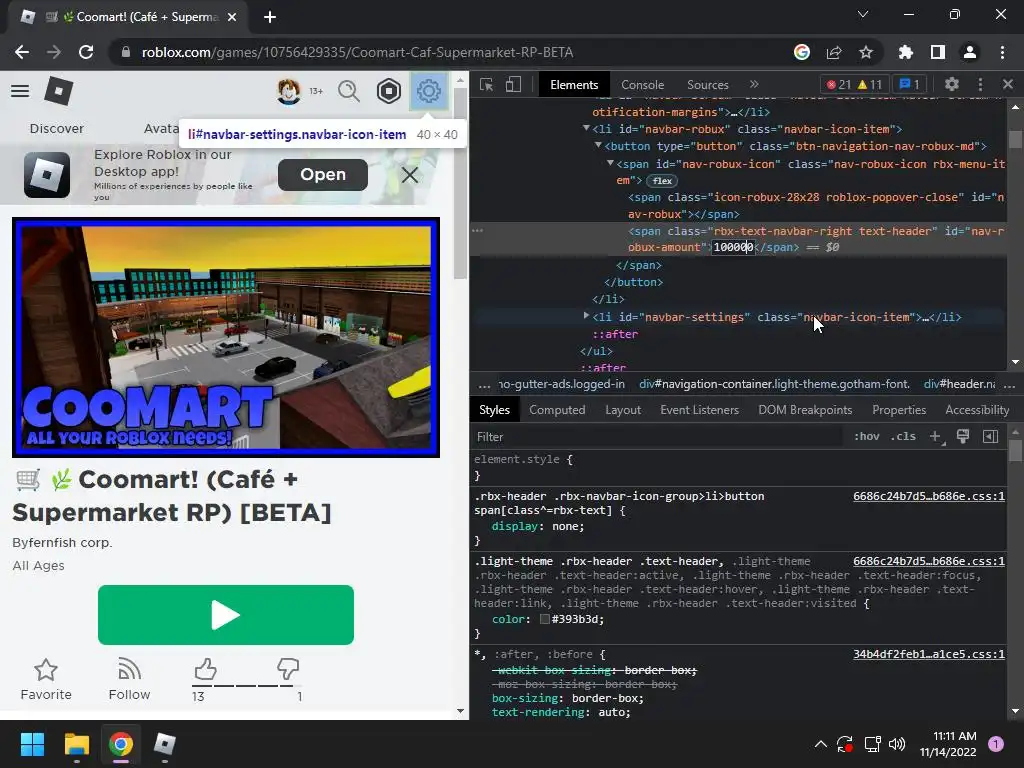This screenshot has width=1024, height=768.
Task: Open the DevTools three-dot customize menu
Action: 980,84
